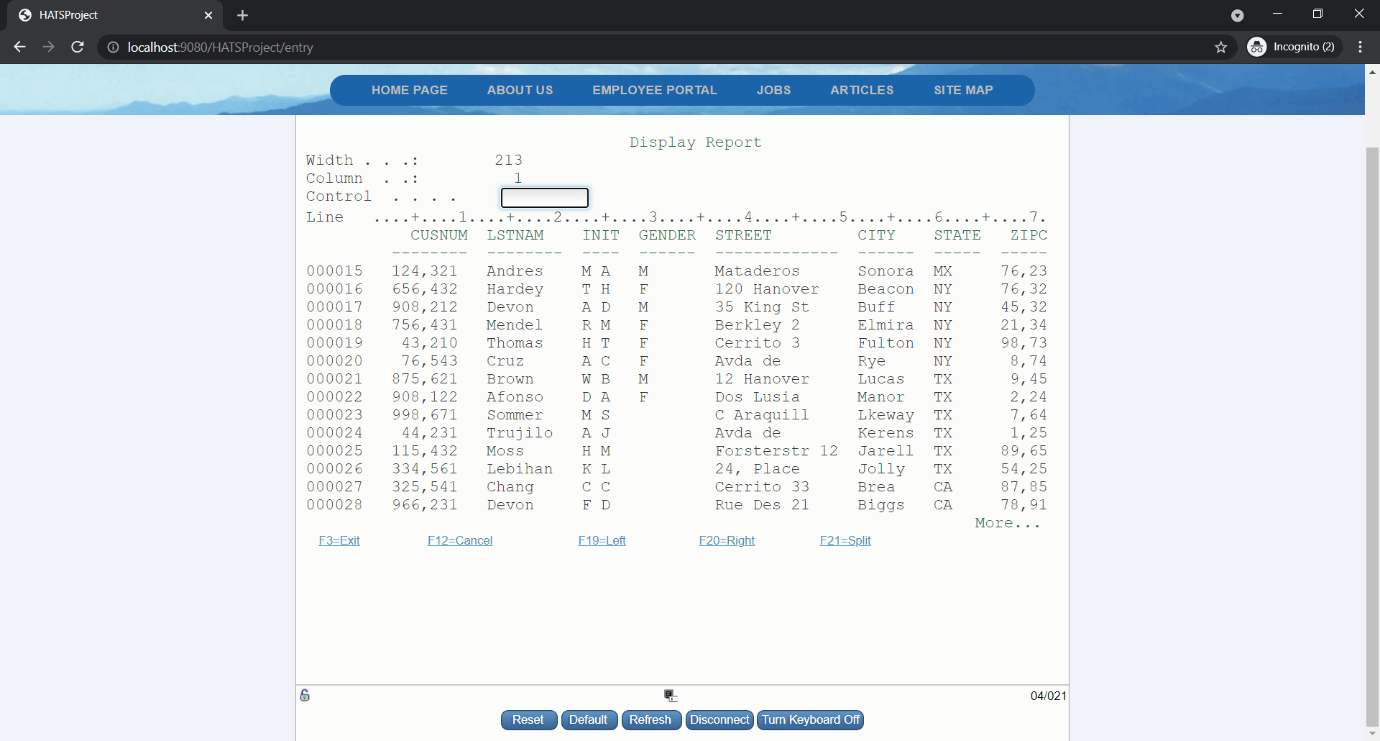Open the Employee Portal nav item
Viewport: 1380px width, 741px height.
[654, 90]
